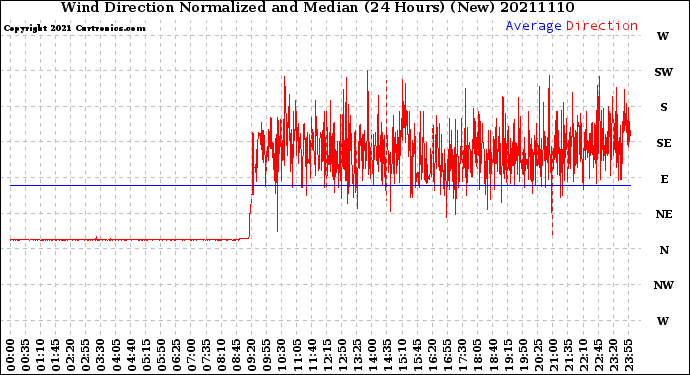Select the 08:10 time label
This screenshot has width=690, height=375.
tap(221, 355)
